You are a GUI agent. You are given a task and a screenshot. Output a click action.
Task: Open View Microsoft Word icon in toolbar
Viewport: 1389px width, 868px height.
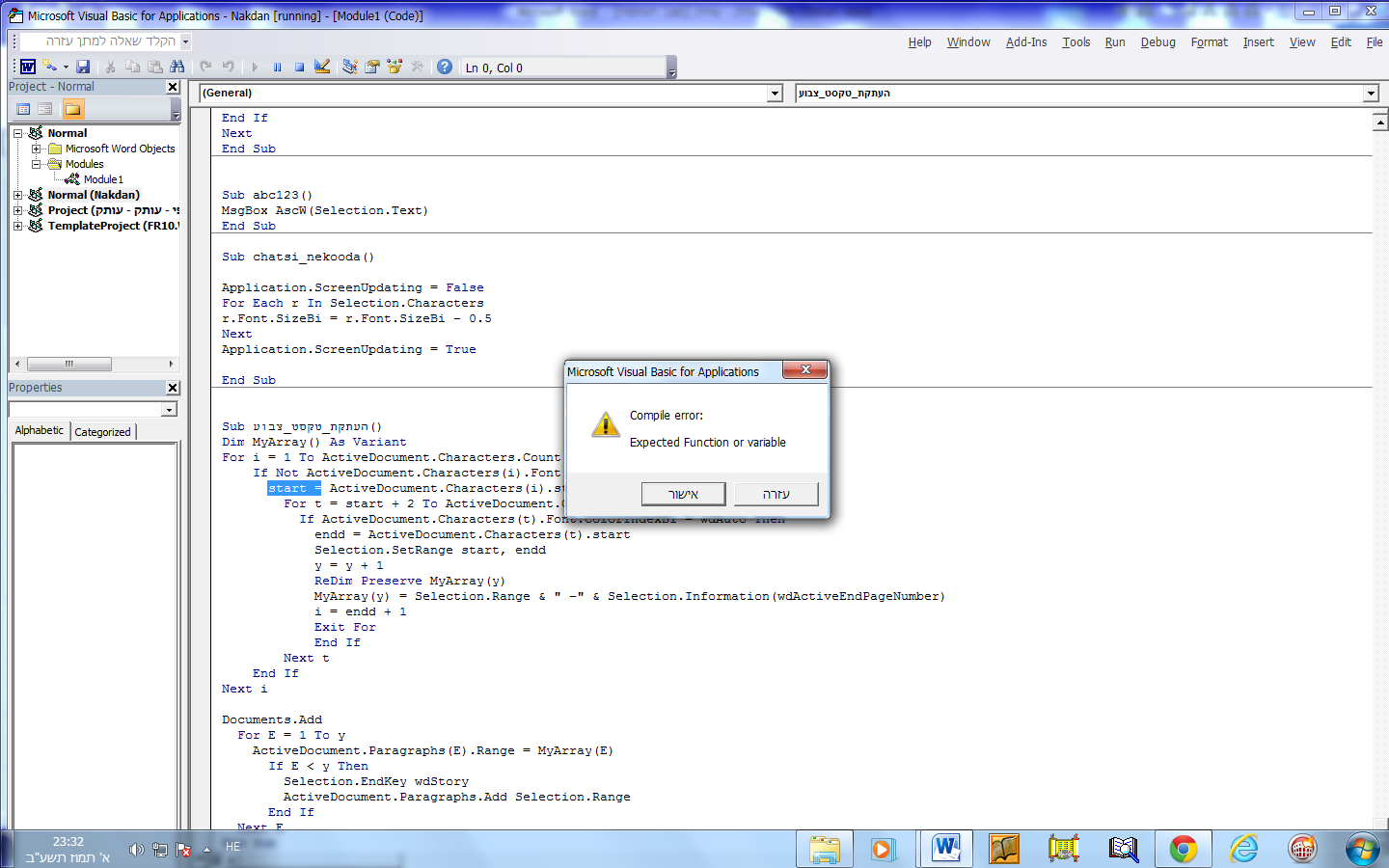click(x=28, y=67)
